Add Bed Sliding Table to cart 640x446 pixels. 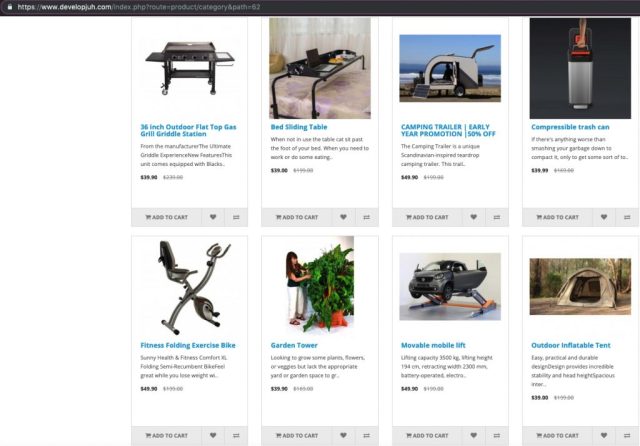point(297,217)
